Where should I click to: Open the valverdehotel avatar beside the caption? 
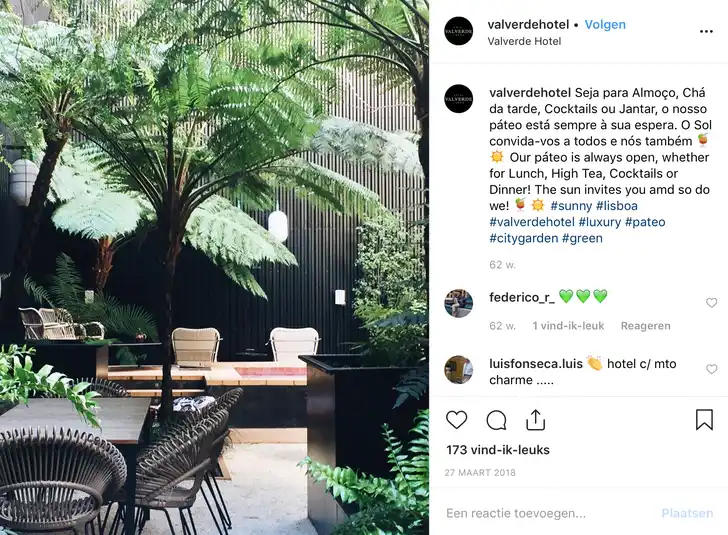459,98
